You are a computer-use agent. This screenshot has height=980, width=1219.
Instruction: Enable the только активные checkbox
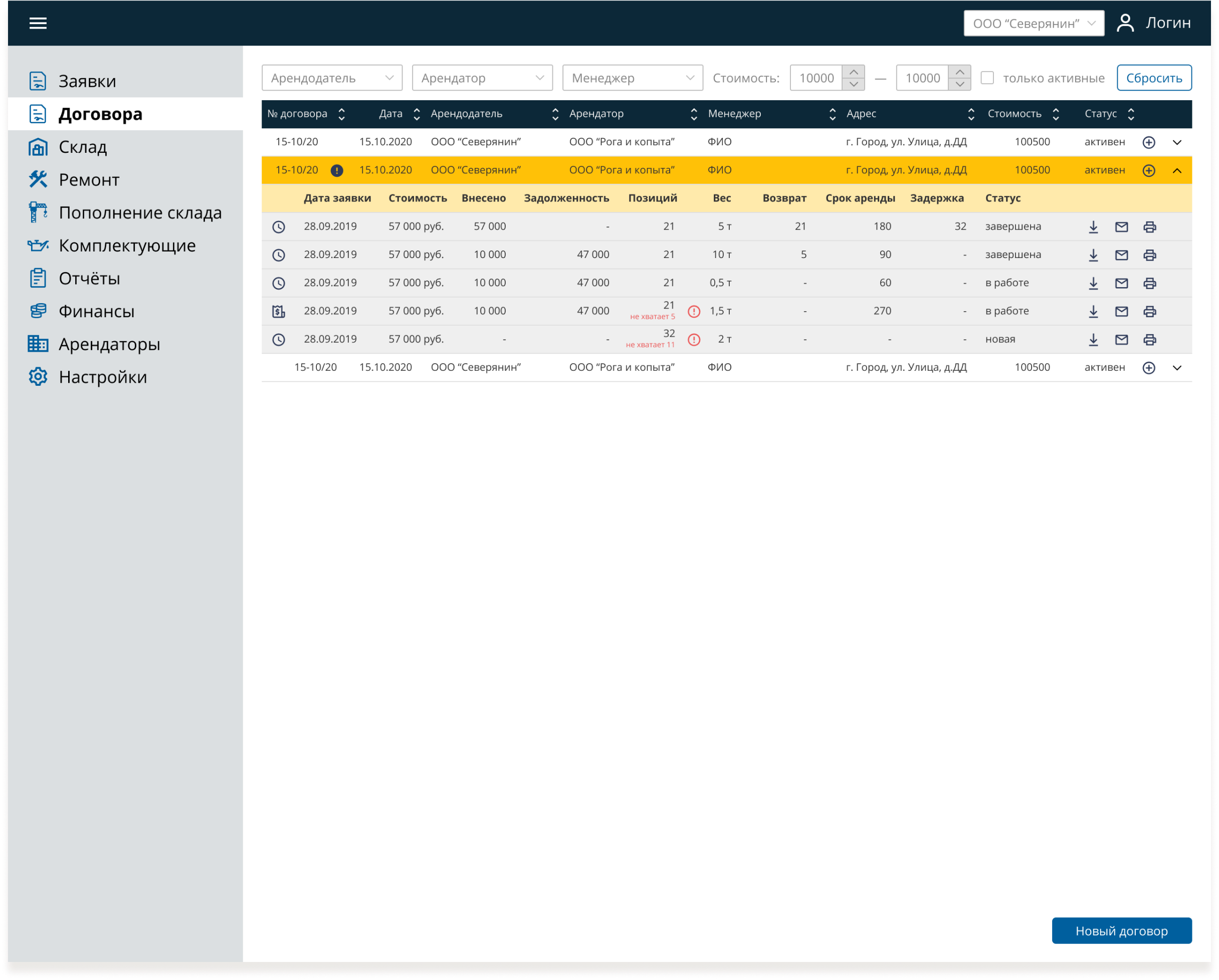pyautogui.click(x=986, y=78)
